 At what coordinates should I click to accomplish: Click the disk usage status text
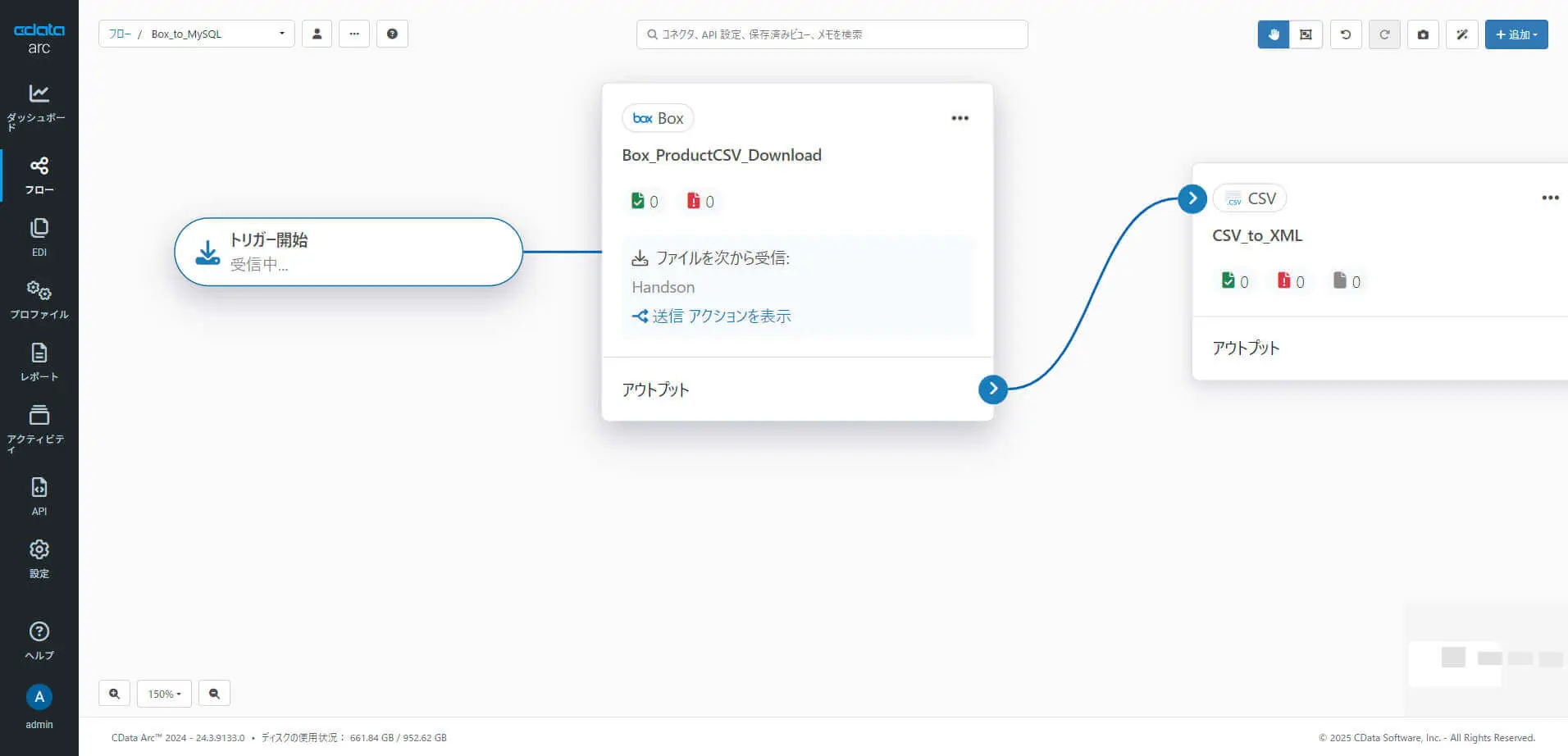pos(353,738)
